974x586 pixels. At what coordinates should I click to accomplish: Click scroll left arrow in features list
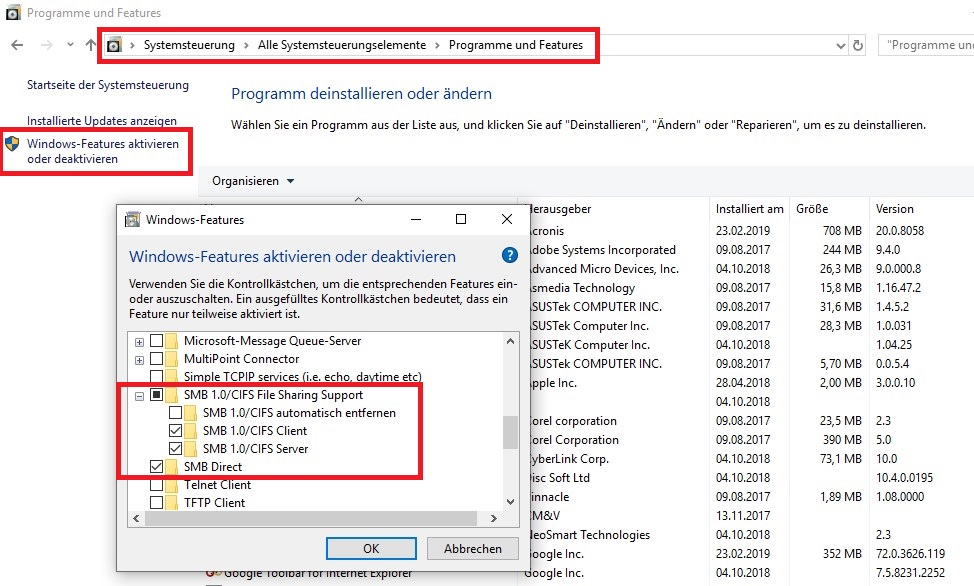point(137,518)
